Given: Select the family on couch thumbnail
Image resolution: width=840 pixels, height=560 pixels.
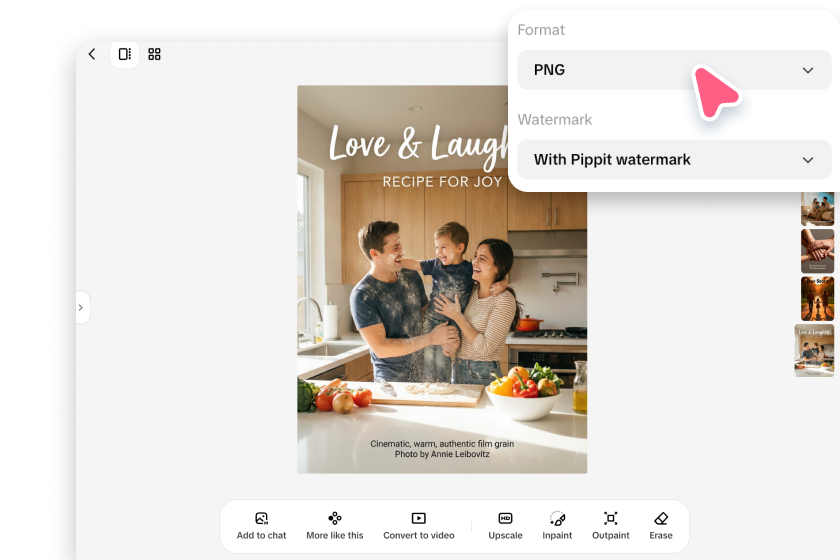Looking at the screenshot, I should tap(817, 209).
